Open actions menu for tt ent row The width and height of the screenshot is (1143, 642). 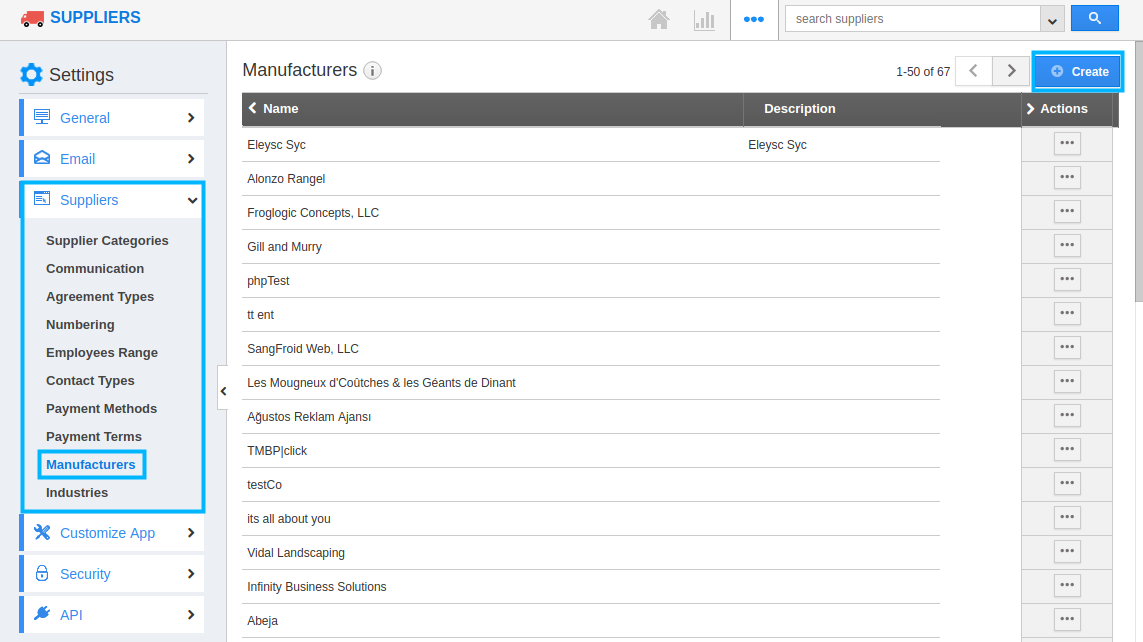coord(1067,313)
